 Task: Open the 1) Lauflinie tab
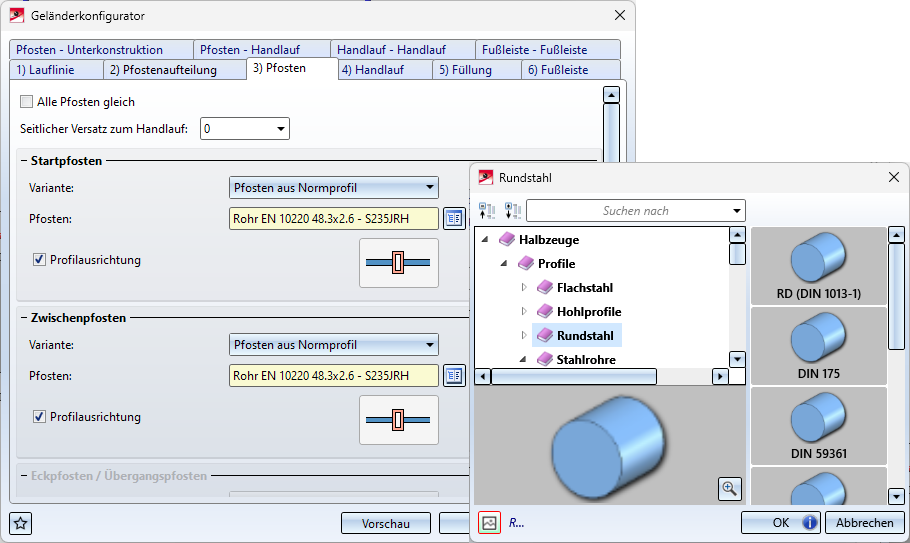click(56, 70)
